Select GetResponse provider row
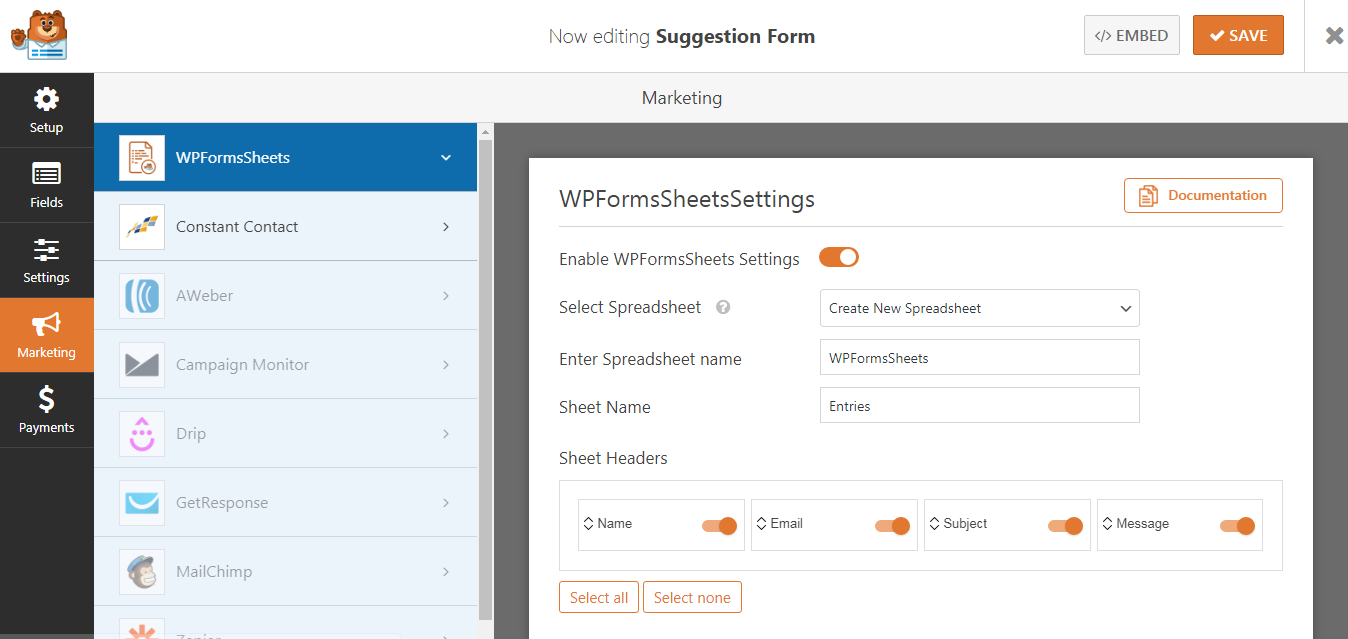The image size is (1348, 639). coord(286,503)
